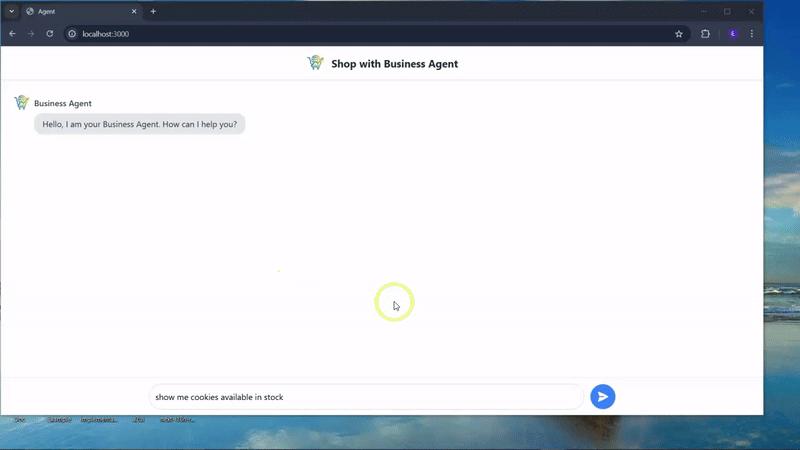This screenshot has height=450, width=800.
Task: Close the Agent tab
Action: pos(134,11)
